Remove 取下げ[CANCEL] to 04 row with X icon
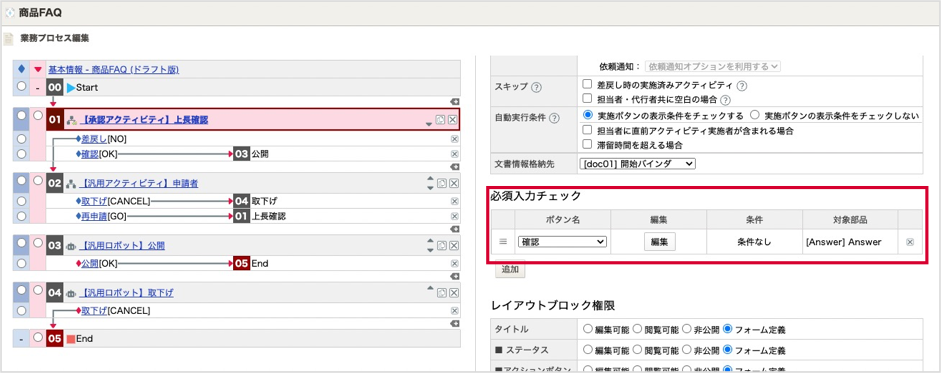This screenshot has width=941, height=373. click(454, 201)
